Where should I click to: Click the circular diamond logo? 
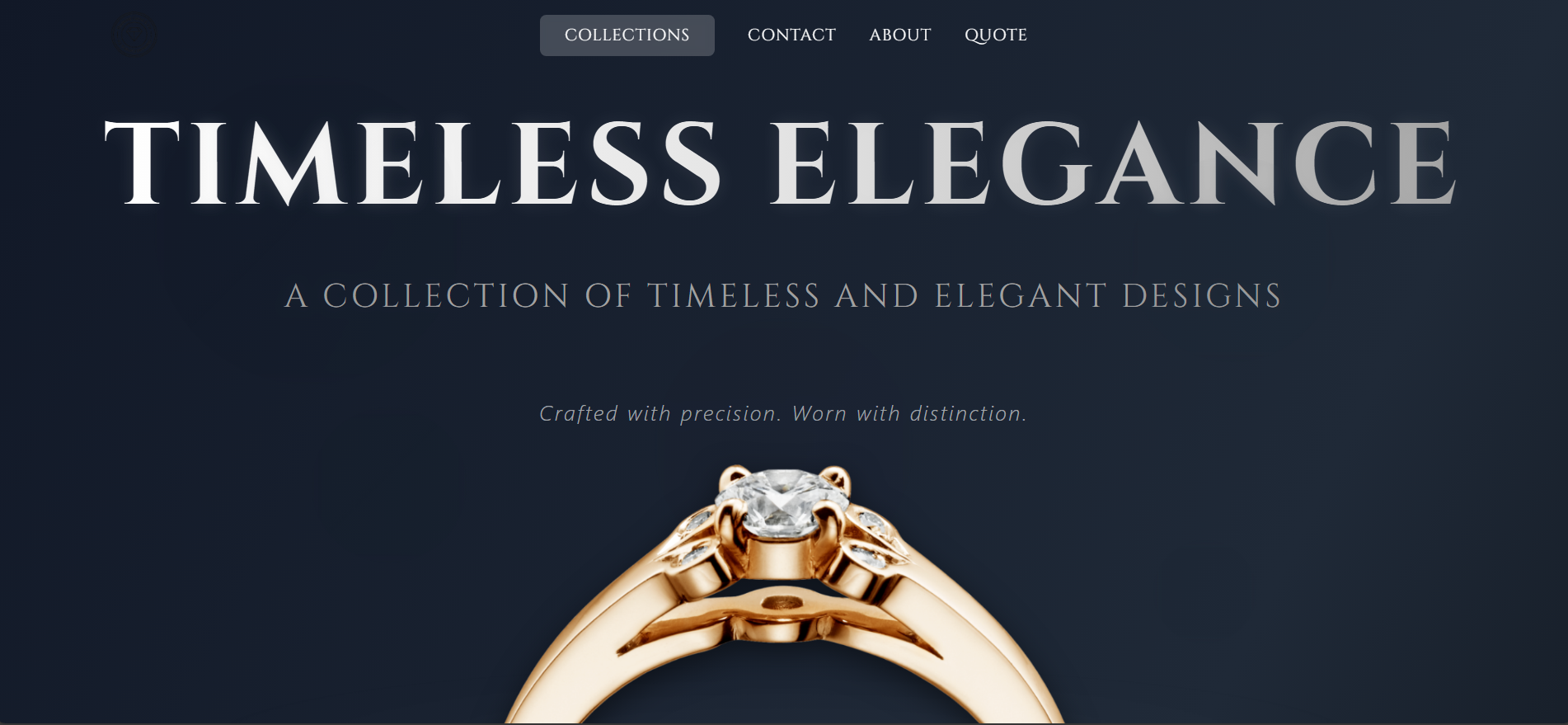point(134,35)
